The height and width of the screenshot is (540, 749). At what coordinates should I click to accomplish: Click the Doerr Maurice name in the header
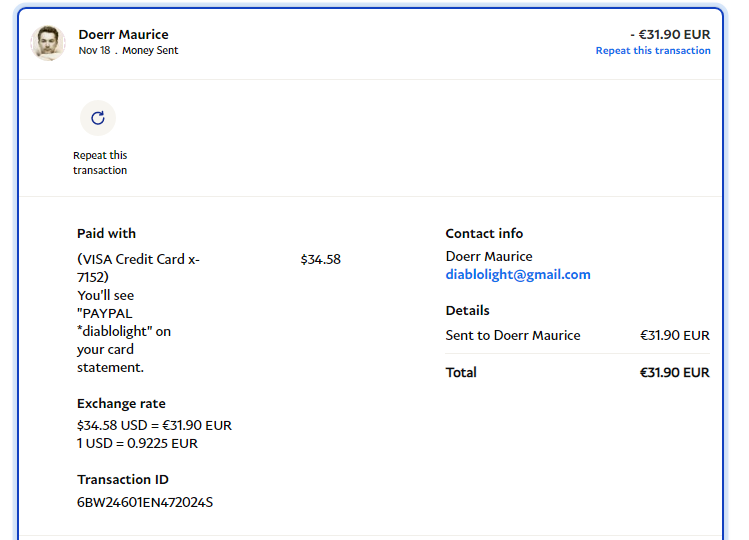click(x=123, y=34)
